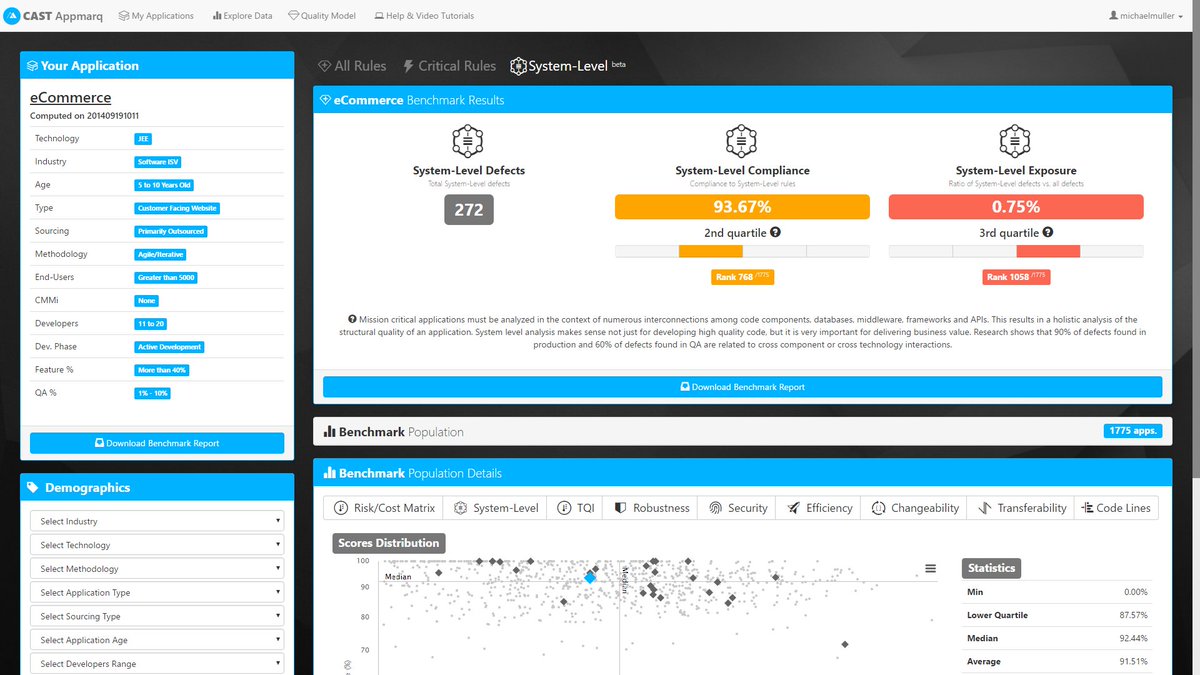Open the Risk/Cost Matrix tab

point(384,508)
